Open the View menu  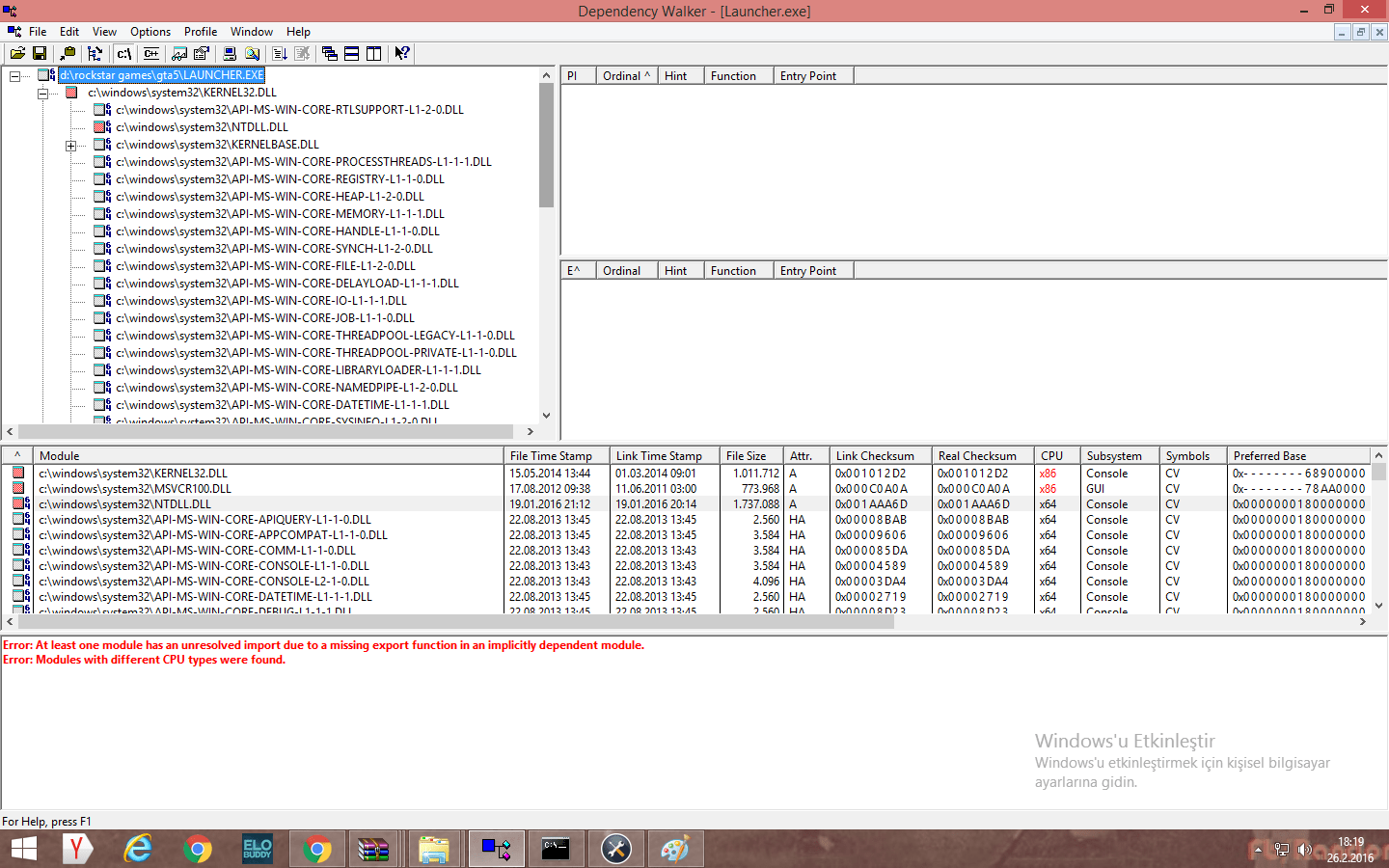coord(104,32)
